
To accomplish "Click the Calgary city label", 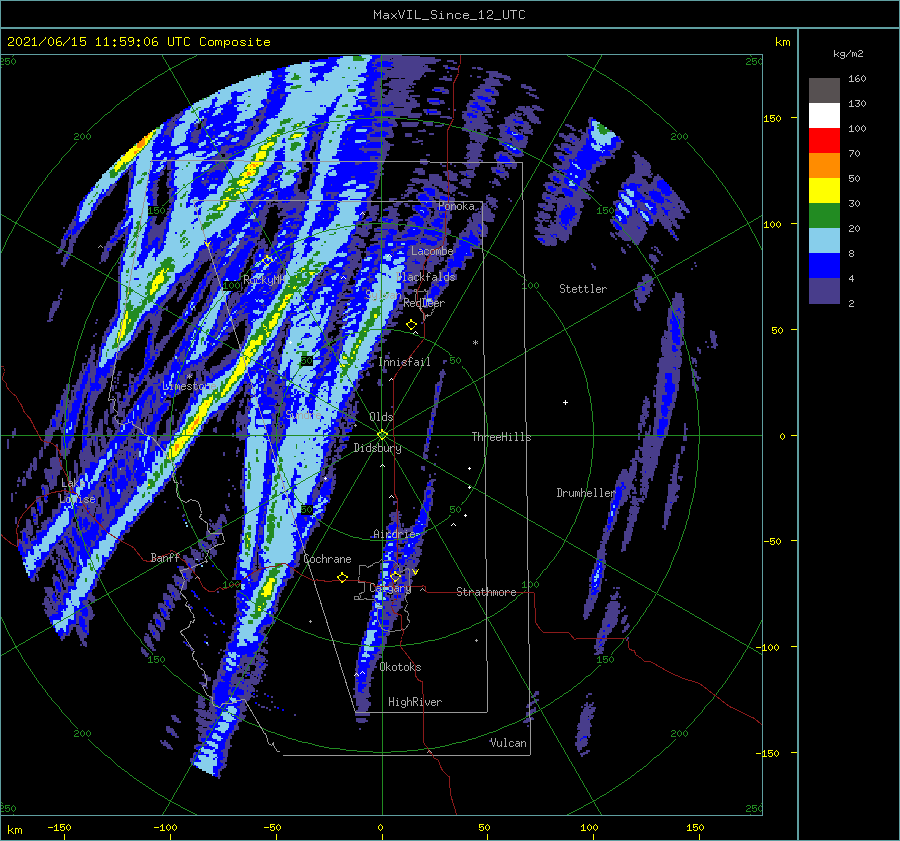I will click(x=390, y=588).
